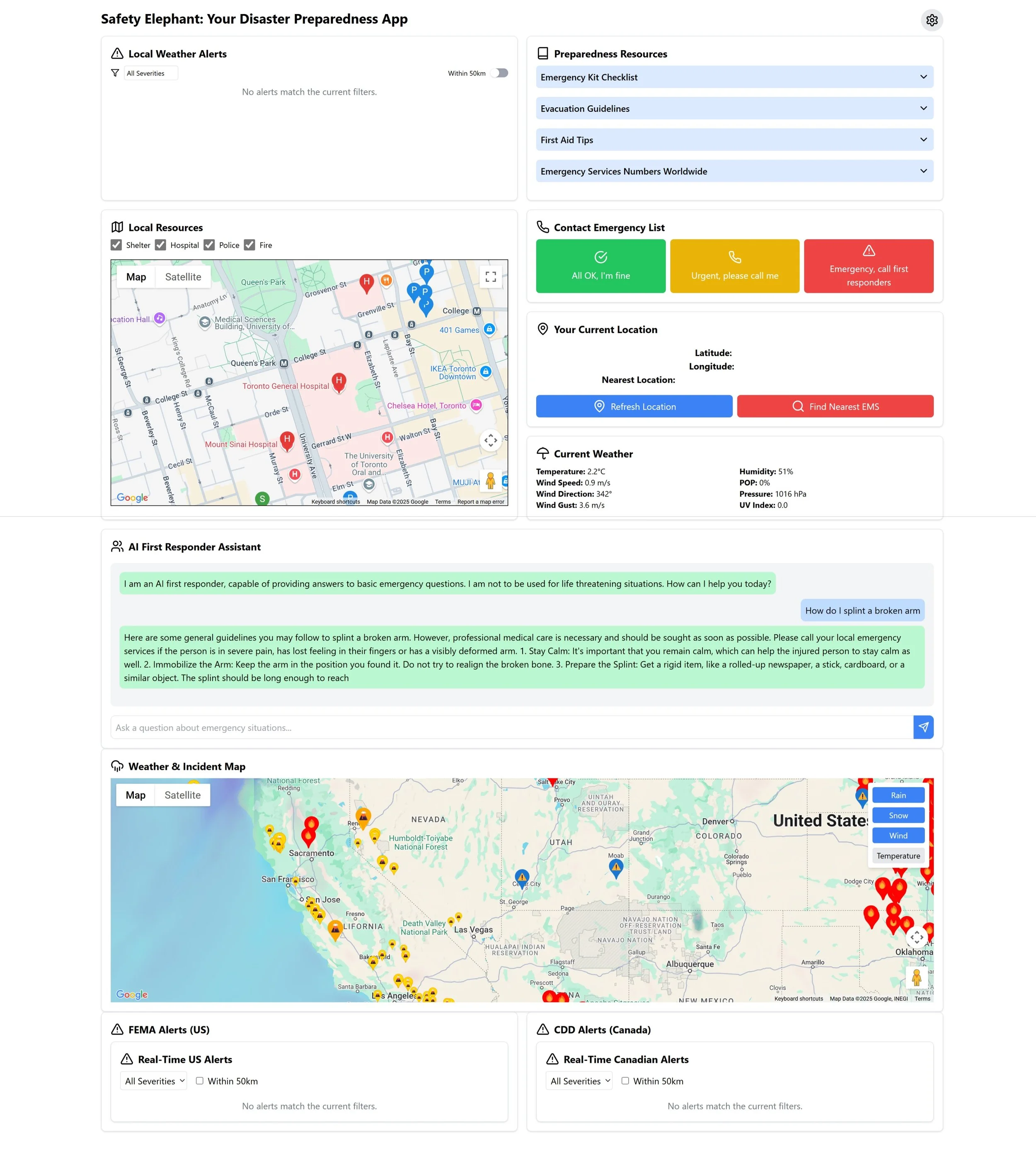
Task: Expand the First Aid Tips section
Action: point(734,140)
